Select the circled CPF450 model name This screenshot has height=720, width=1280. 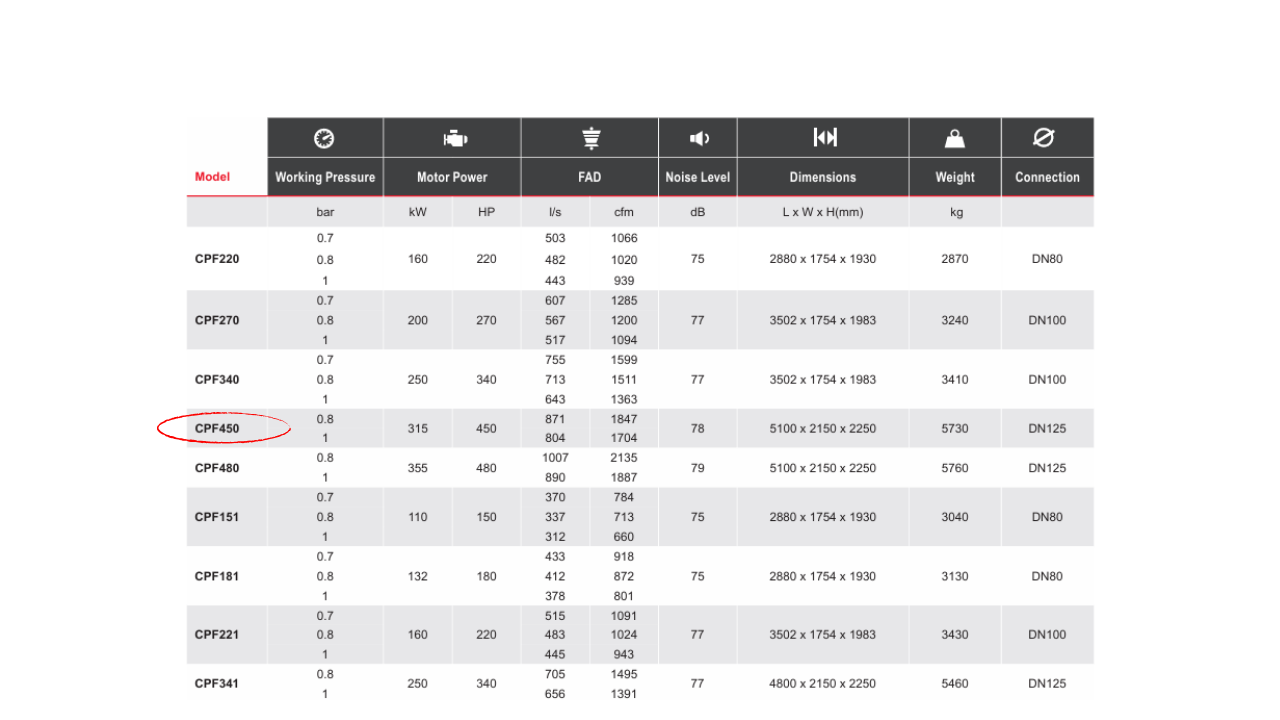[x=217, y=429]
